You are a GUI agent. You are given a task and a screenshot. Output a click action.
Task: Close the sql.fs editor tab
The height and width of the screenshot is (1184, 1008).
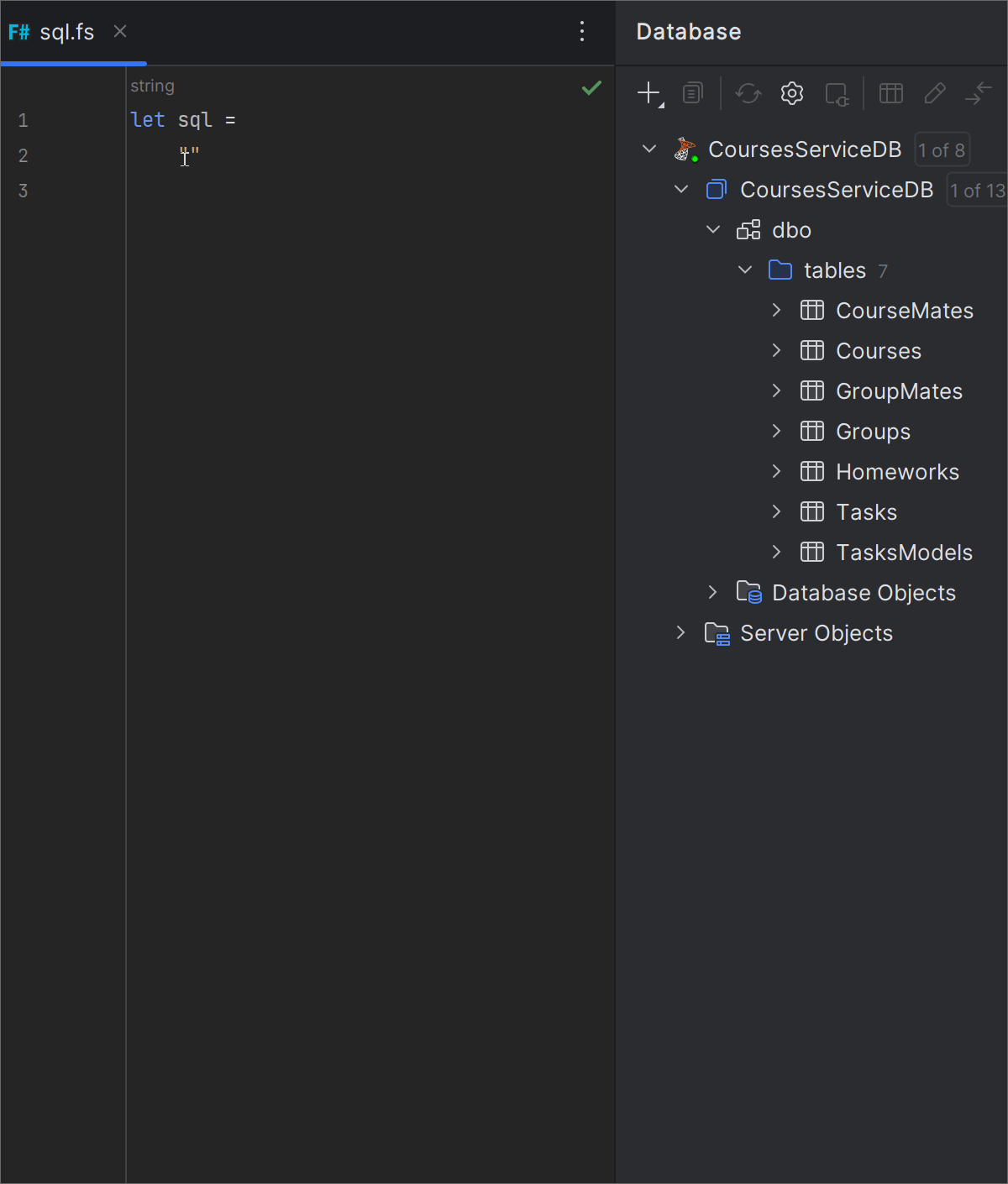click(120, 32)
